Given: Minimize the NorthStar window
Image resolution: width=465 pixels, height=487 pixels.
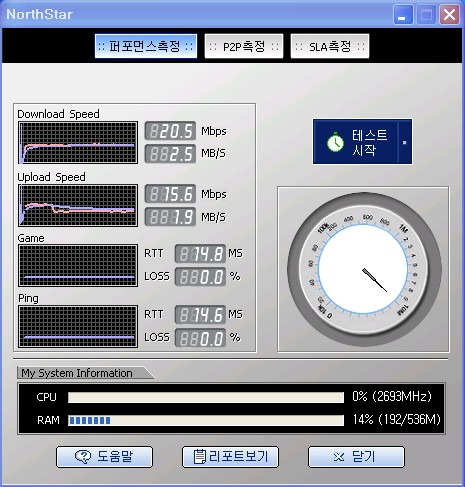Looking at the screenshot, I should [403, 15].
